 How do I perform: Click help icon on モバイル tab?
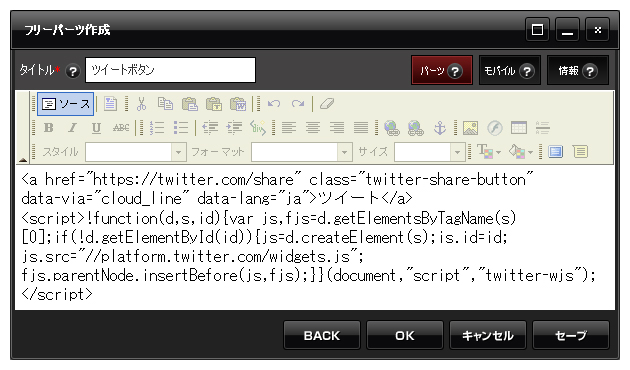[x=526, y=72]
